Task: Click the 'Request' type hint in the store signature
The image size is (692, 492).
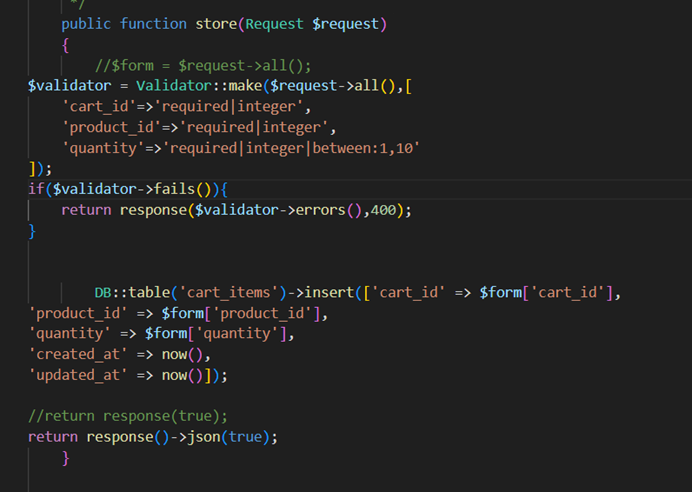Action: (275, 24)
